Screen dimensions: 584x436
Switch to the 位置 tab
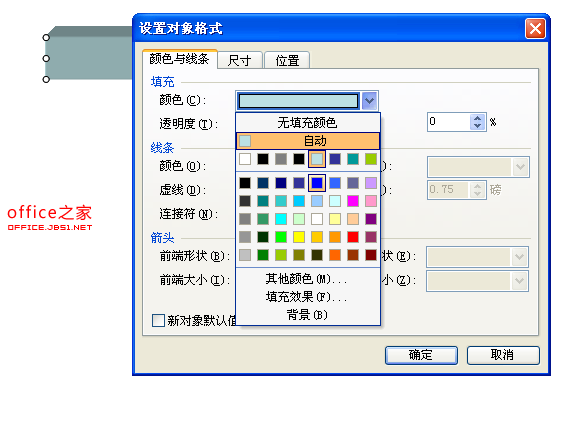pos(287,60)
